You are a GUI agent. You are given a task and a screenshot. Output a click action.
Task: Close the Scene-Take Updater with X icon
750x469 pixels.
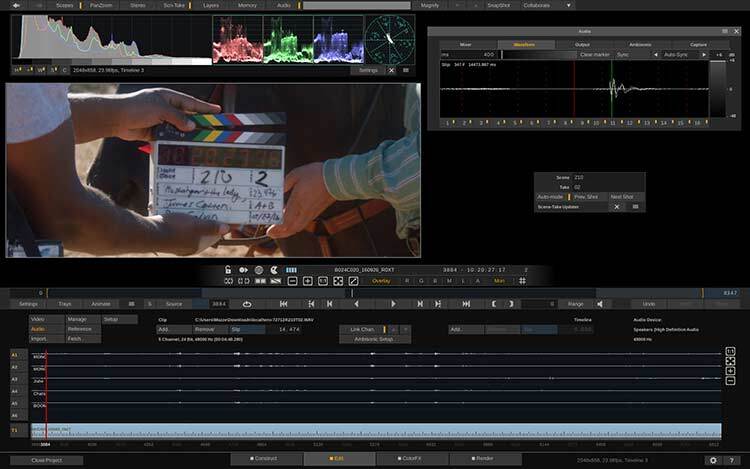(617, 207)
